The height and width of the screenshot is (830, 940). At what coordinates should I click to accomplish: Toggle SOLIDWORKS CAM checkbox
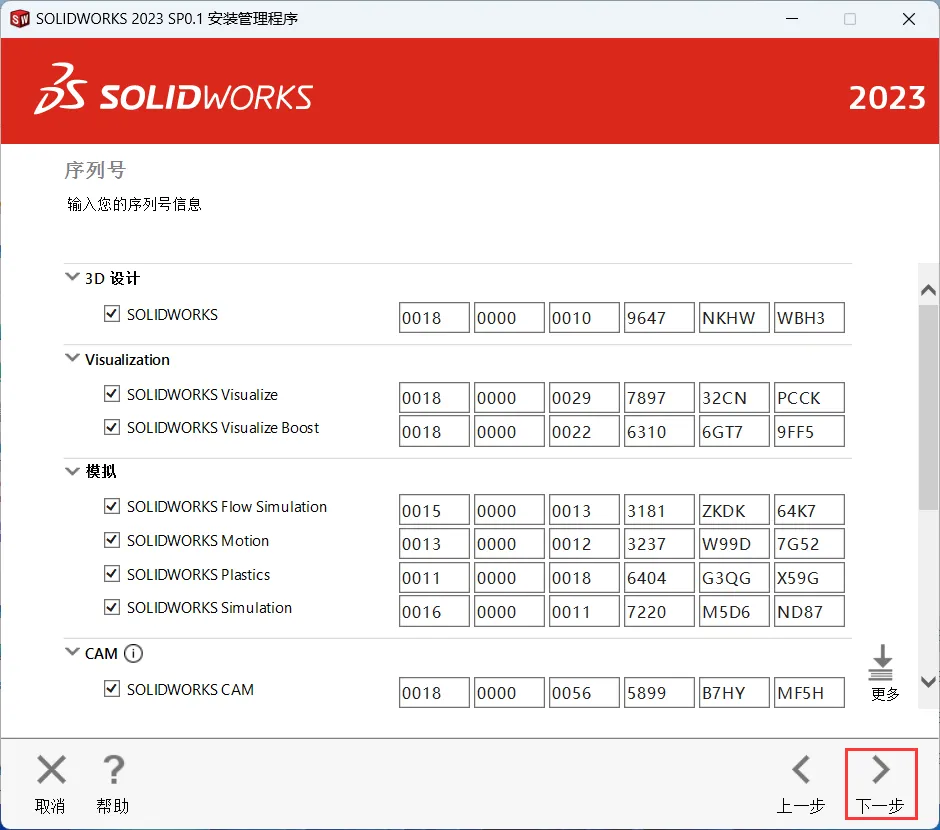click(x=112, y=689)
